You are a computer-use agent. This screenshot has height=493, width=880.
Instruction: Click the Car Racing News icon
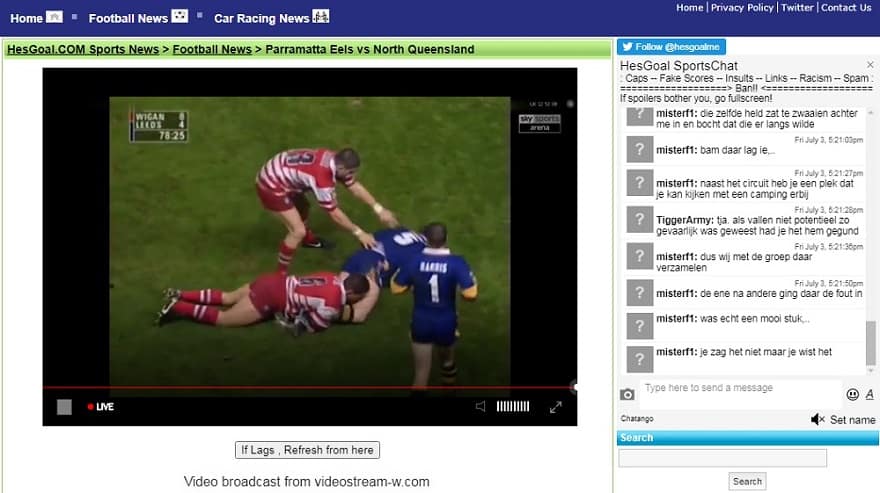coord(321,16)
